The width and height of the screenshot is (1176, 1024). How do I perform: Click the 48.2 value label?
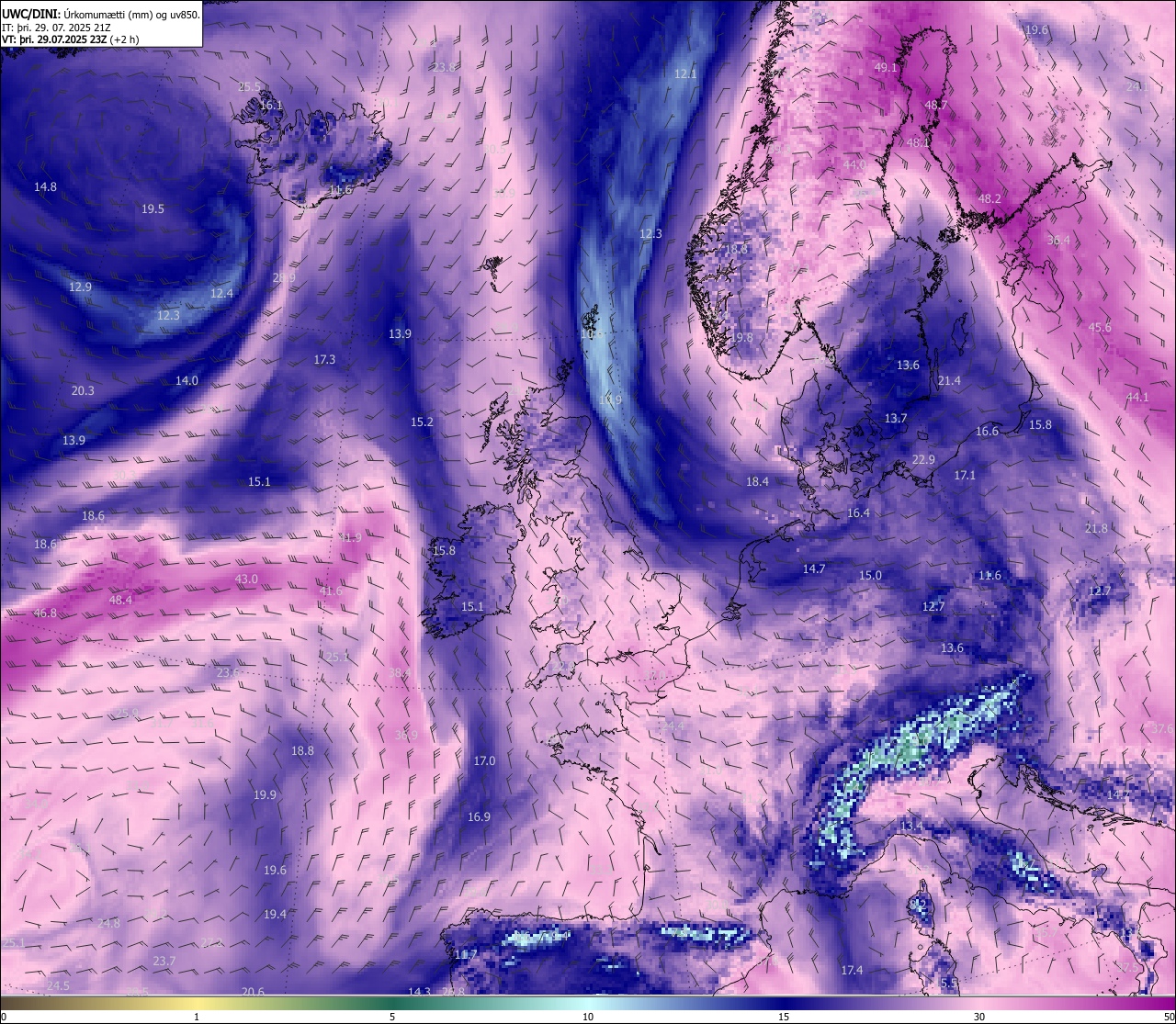pyautogui.click(x=989, y=198)
